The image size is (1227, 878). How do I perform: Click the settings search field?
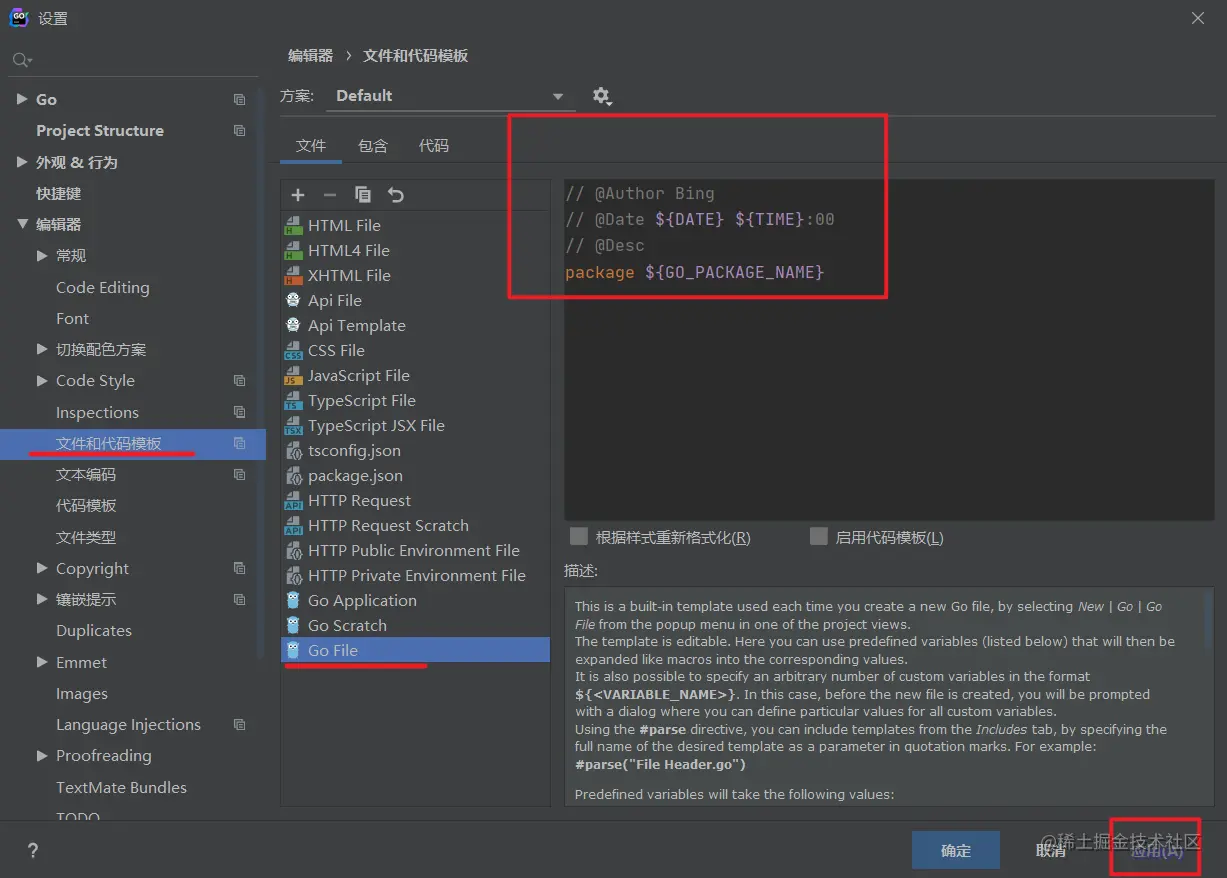(135, 61)
